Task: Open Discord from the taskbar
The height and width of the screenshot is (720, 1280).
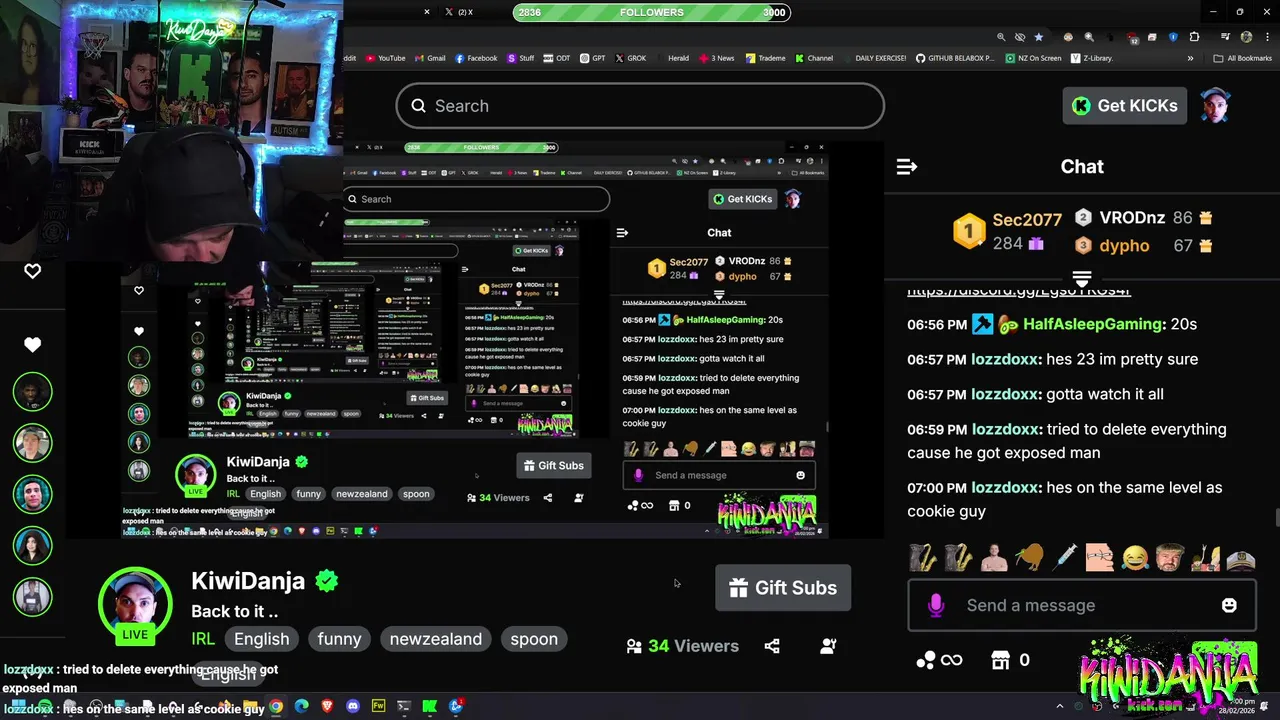Action: coord(353,706)
